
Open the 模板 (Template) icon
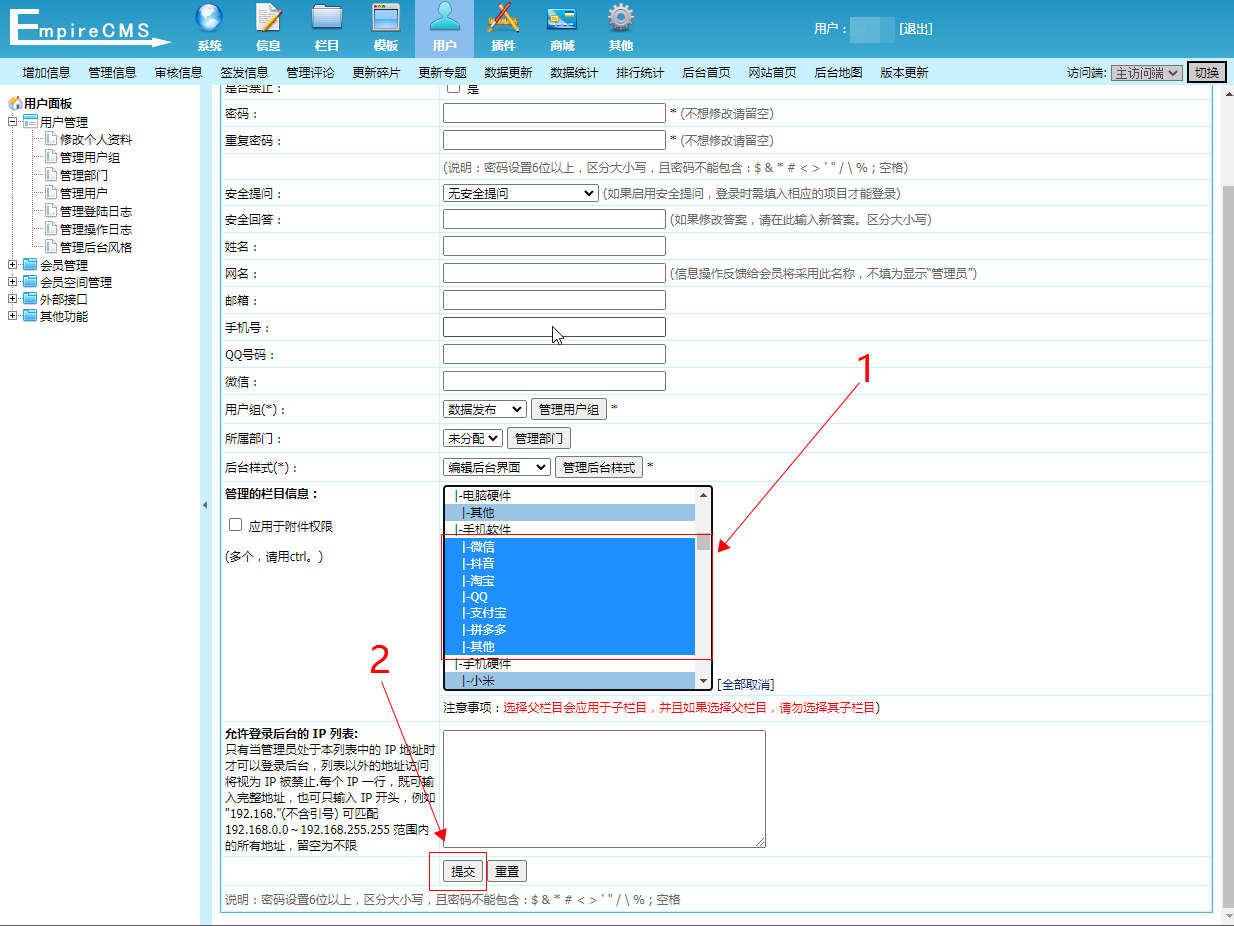click(x=386, y=22)
